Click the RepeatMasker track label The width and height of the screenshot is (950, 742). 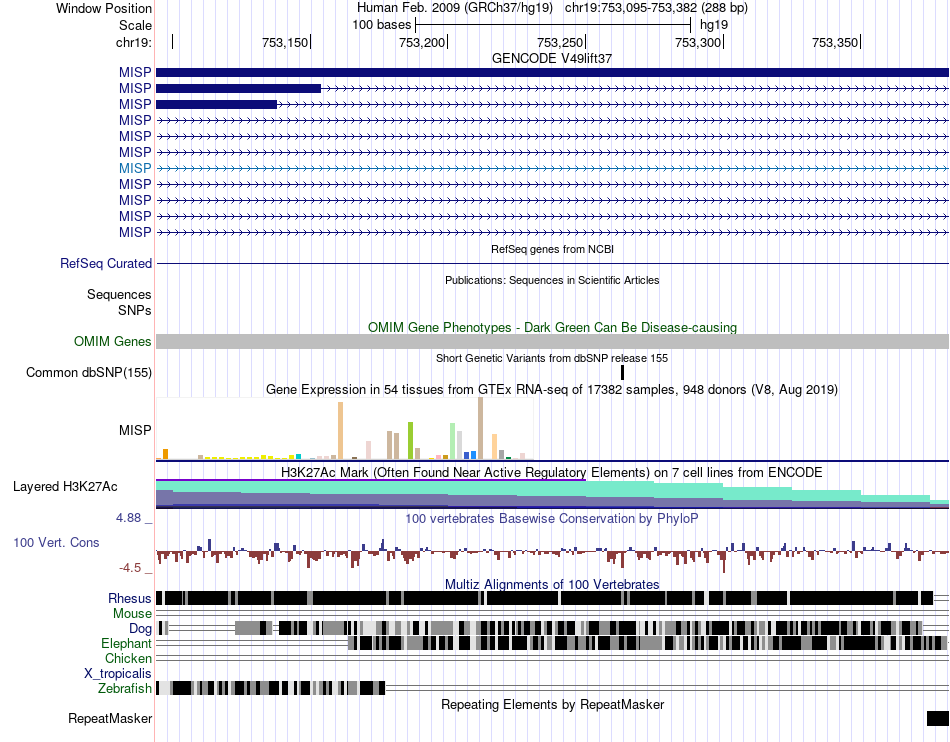point(110,719)
